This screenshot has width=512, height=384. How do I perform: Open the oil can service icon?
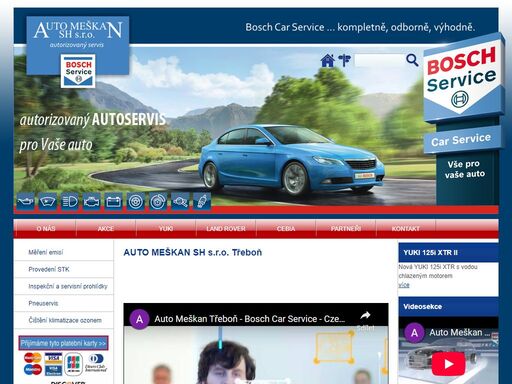pyautogui.click(x=25, y=201)
